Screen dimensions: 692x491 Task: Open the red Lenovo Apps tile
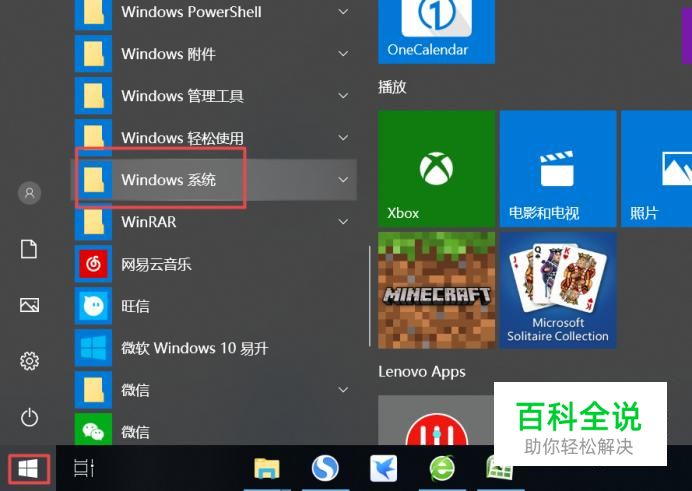coord(436,420)
